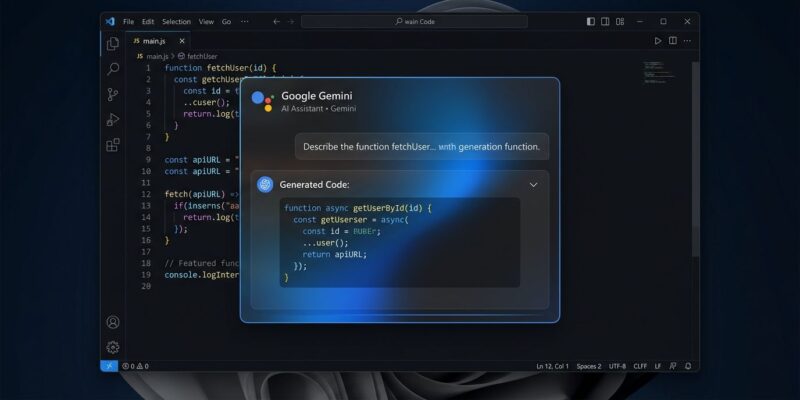
Task: Open the Source Control view
Action: [x=113, y=94]
